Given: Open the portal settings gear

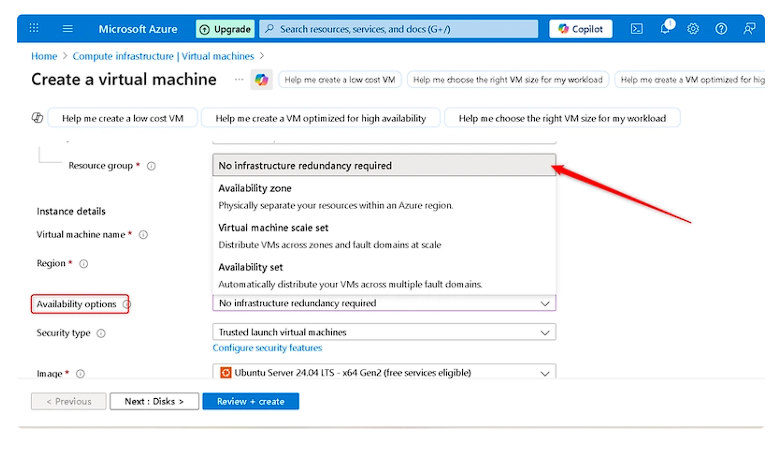Looking at the screenshot, I should tap(693, 29).
